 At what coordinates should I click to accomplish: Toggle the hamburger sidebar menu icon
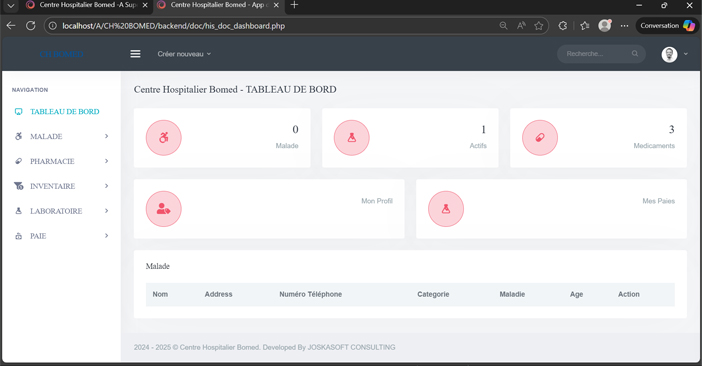point(135,54)
